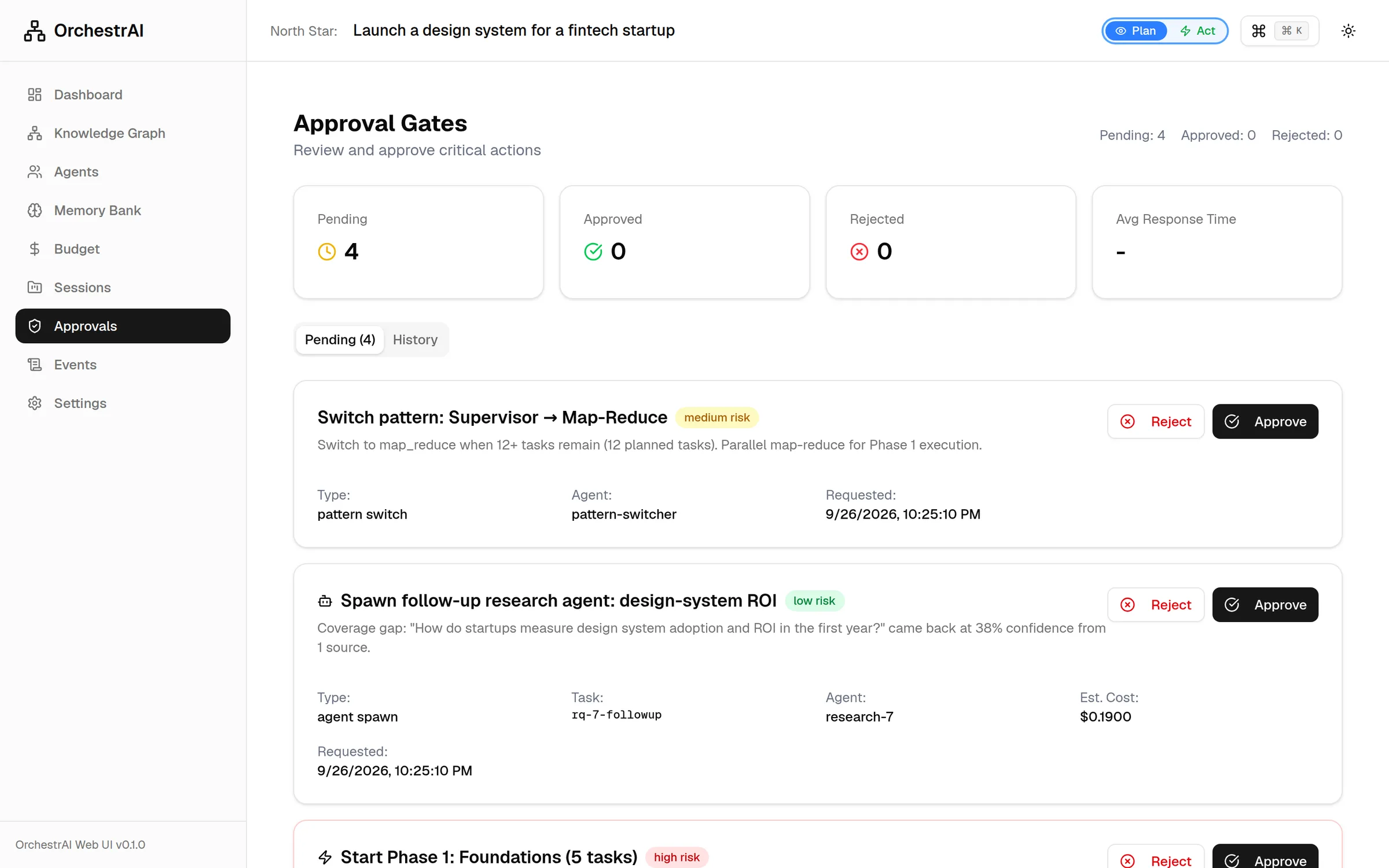Click the lightning icon beside Start Phase 1
This screenshot has width=1389, height=868.
325,858
